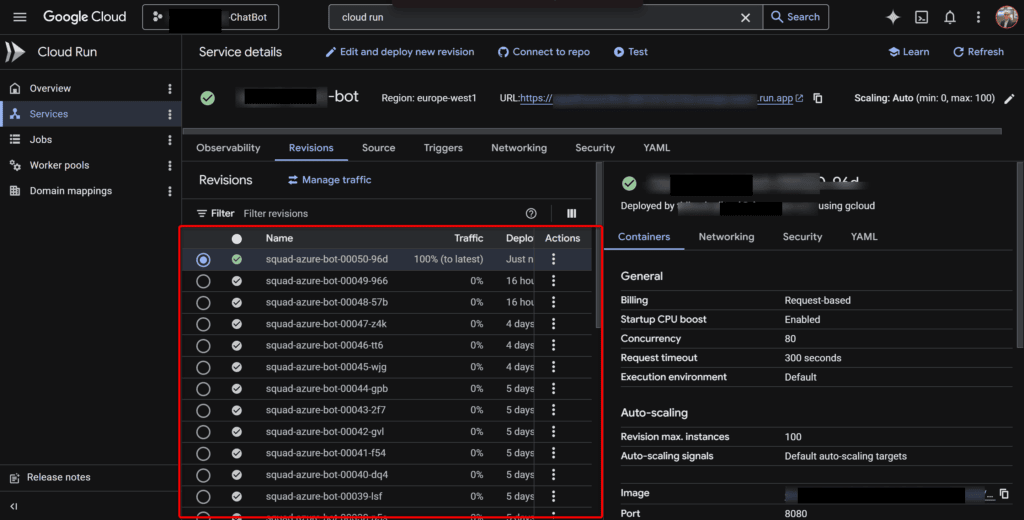
Task: Select revision squad-azure-bot-00043-2f7 radio button
Action: click(203, 410)
